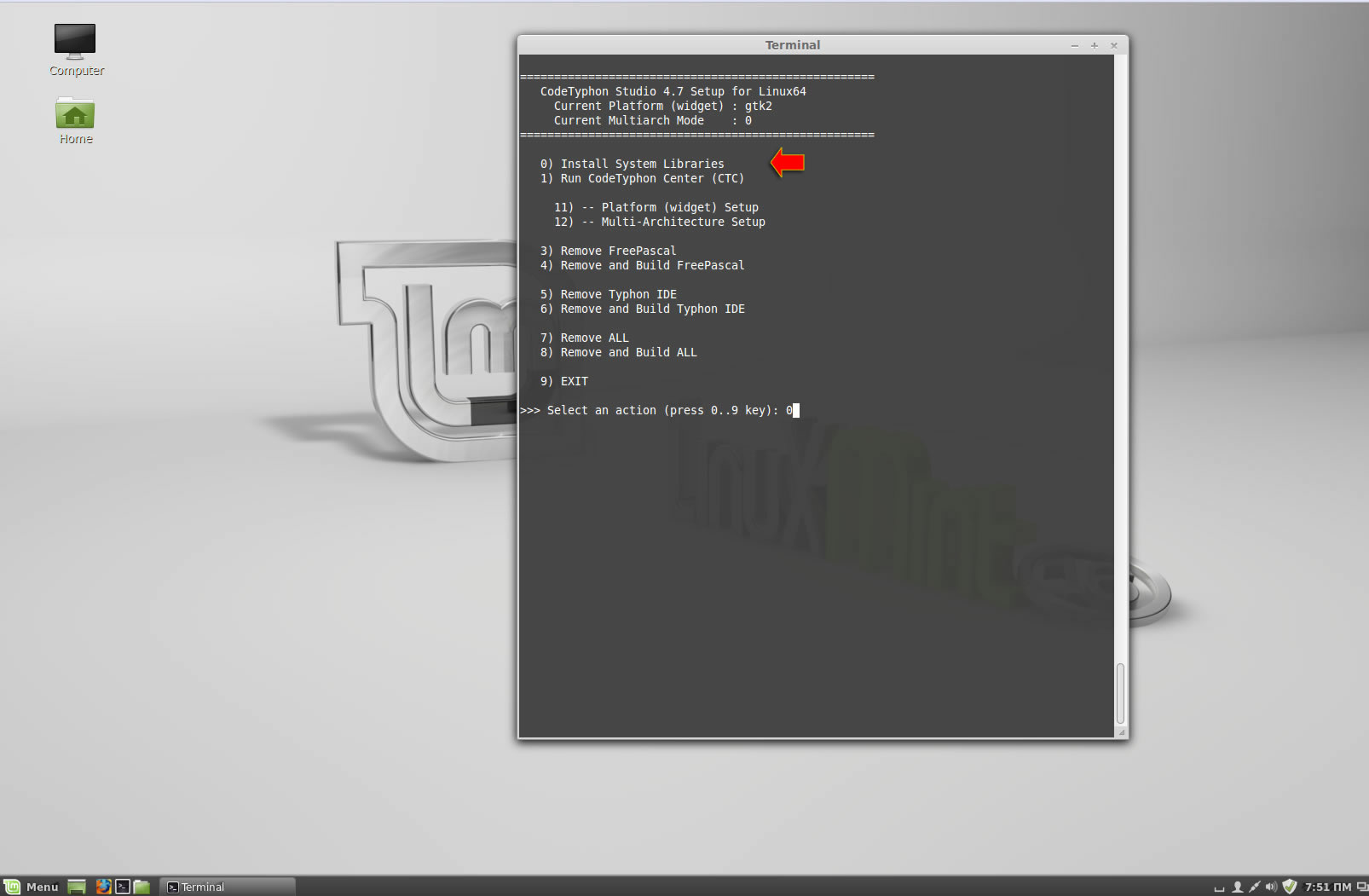Open the sound volume tray icon

pyautogui.click(x=1271, y=887)
